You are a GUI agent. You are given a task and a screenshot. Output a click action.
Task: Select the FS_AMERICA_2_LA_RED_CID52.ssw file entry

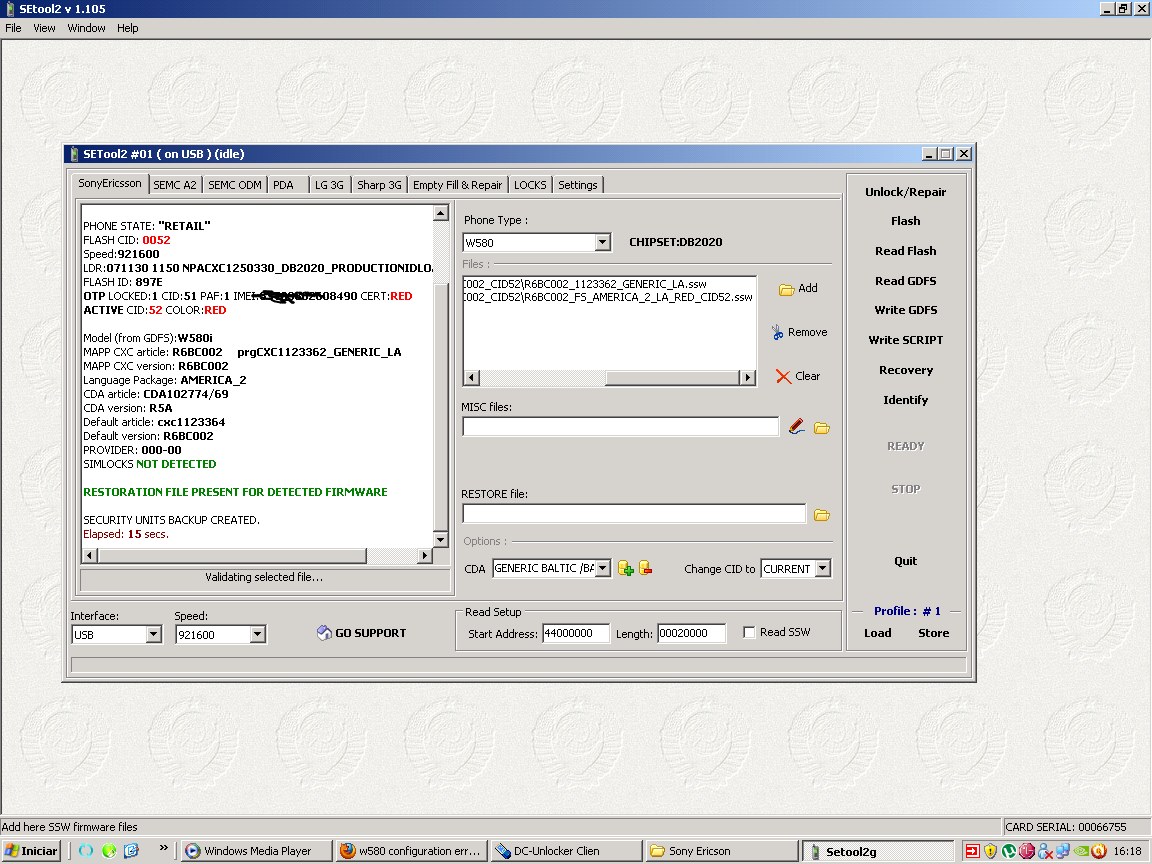[608, 297]
